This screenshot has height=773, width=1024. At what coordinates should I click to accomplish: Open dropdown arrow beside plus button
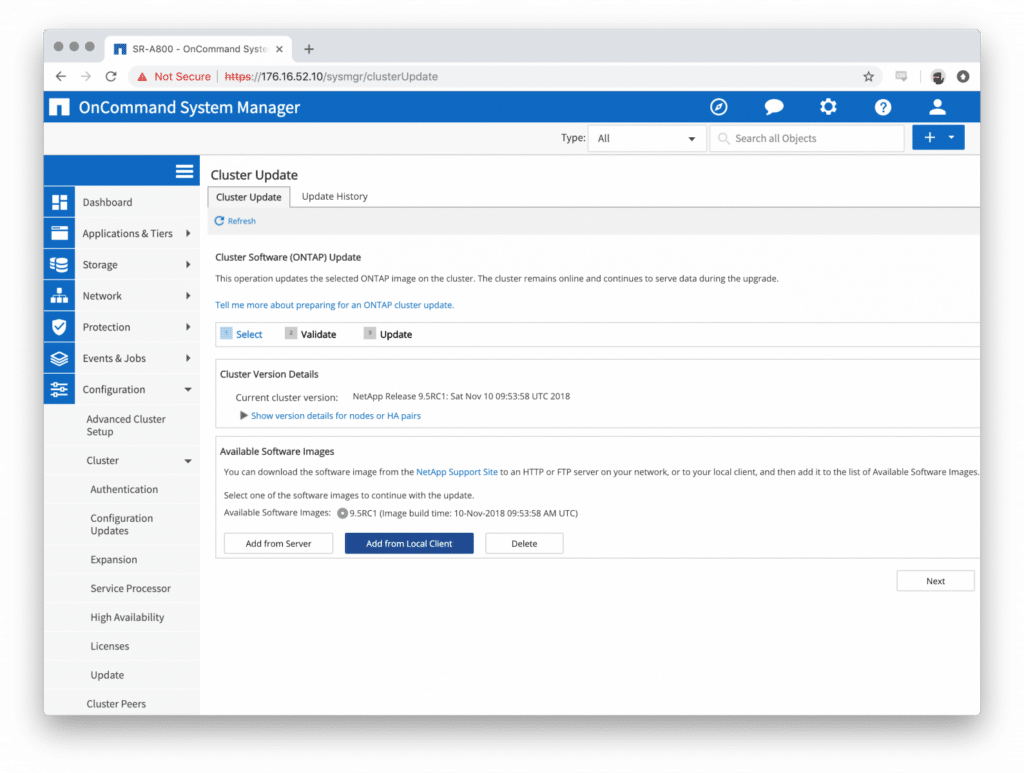tap(952, 137)
